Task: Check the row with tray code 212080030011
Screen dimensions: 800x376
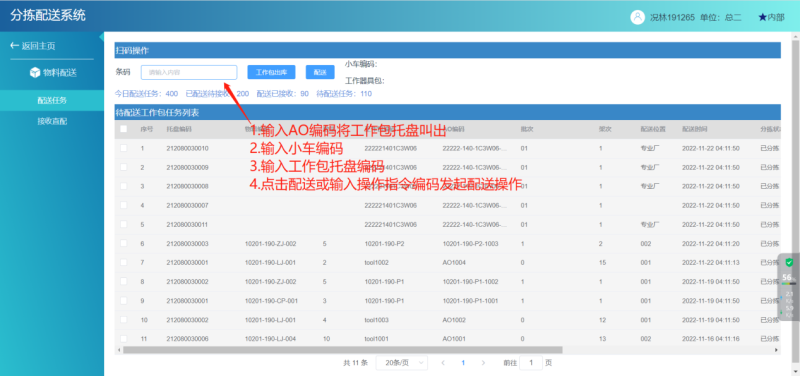Action: pos(123,224)
